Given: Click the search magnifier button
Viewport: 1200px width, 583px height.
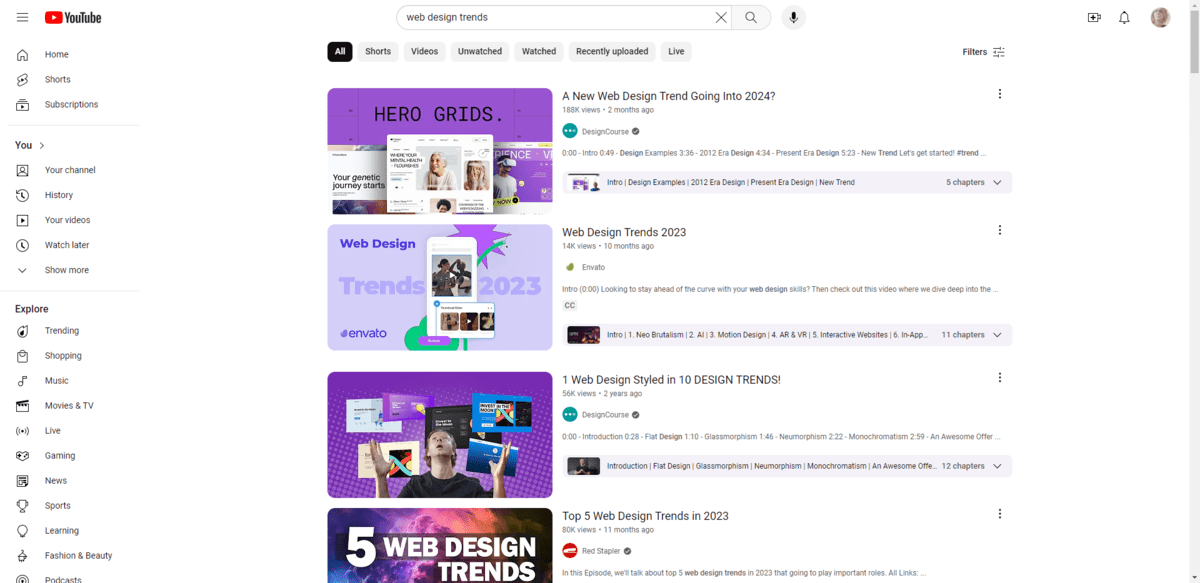Looking at the screenshot, I should coord(751,17).
